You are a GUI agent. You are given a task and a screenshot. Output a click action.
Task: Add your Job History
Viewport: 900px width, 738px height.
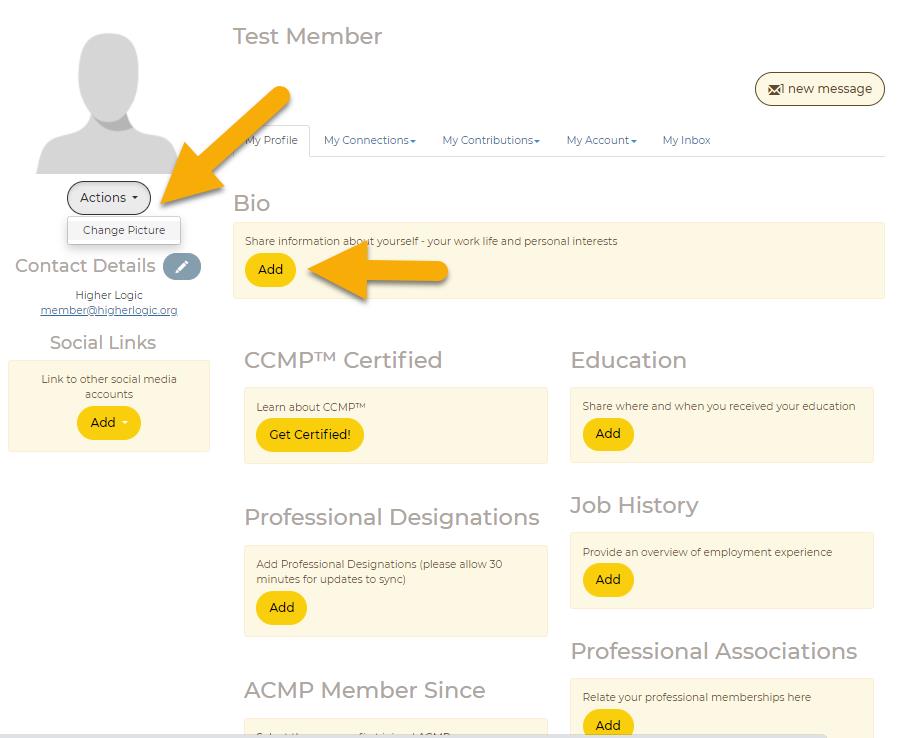(x=607, y=580)
